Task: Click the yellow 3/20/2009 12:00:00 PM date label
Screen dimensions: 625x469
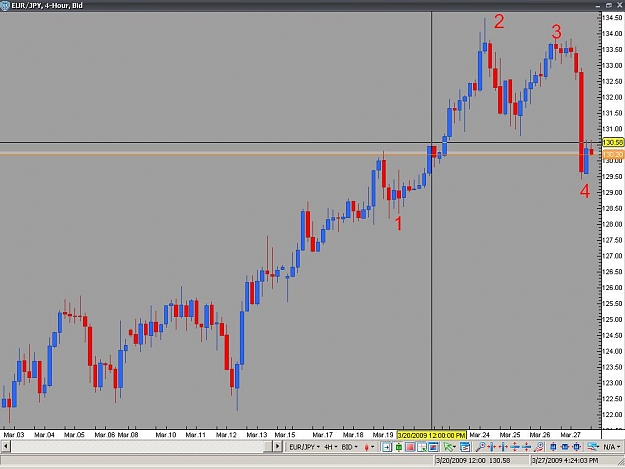Action: pos(431,435)
